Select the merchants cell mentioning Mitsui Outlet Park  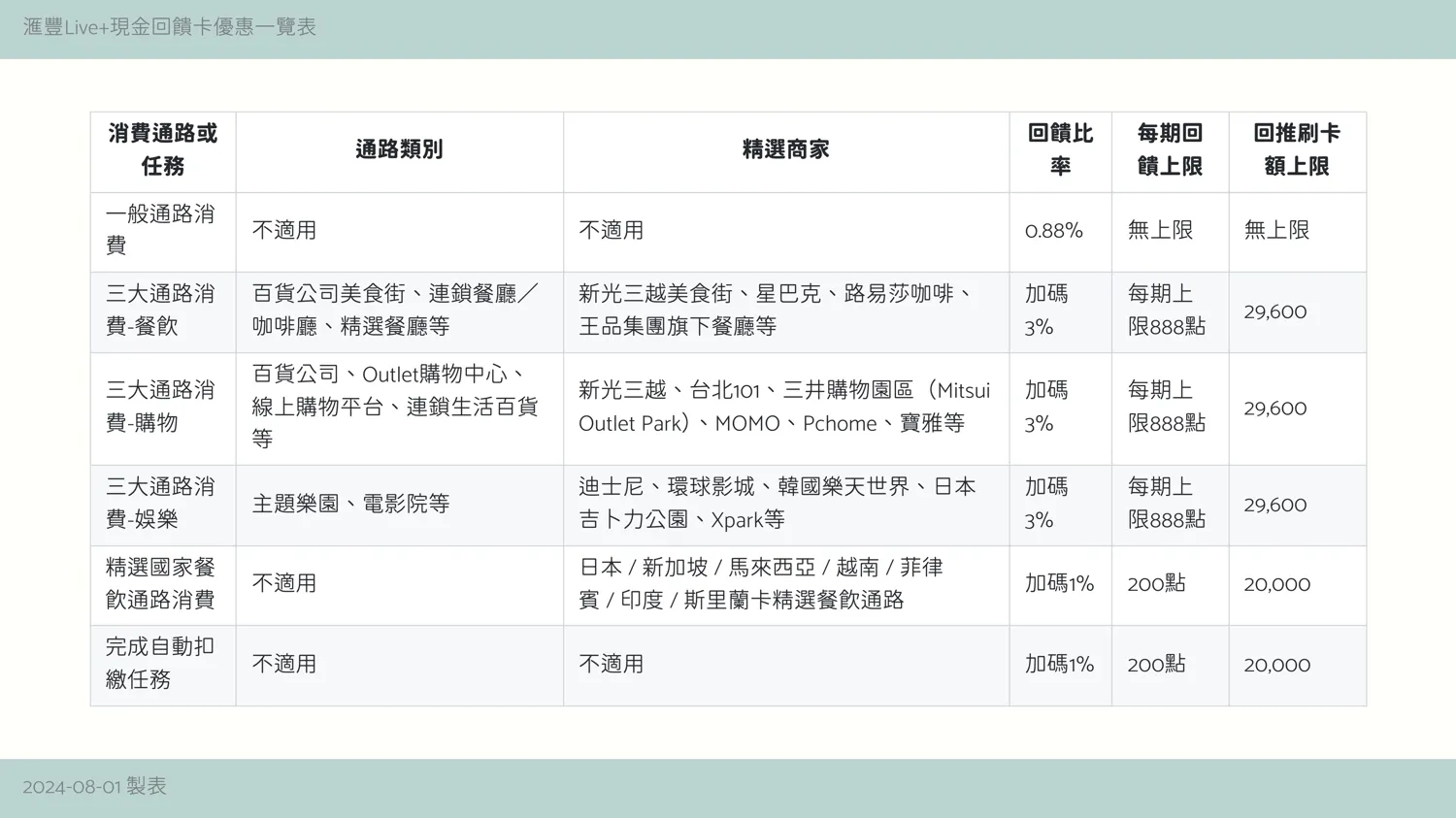point(784,408)
